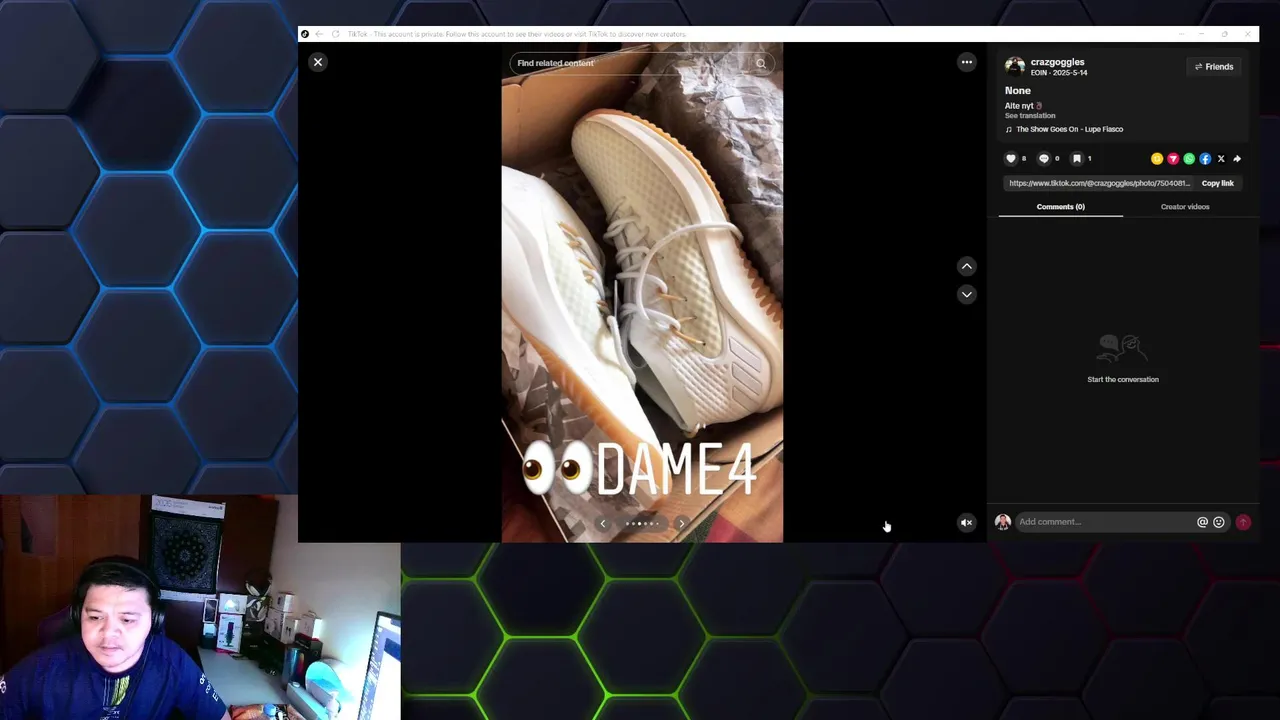
Task: Share the post to Facebook
Action: pos(1205,159)
